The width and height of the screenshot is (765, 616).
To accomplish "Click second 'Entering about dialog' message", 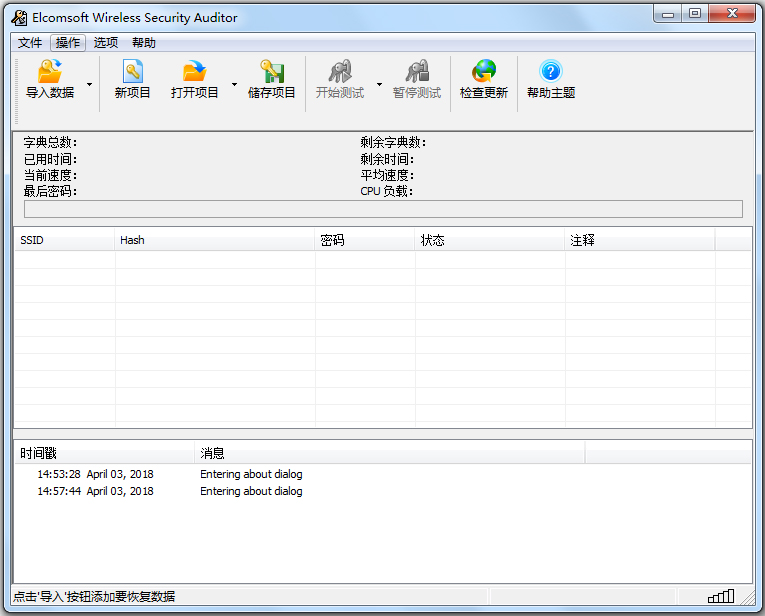I will [x=251, y=491].
